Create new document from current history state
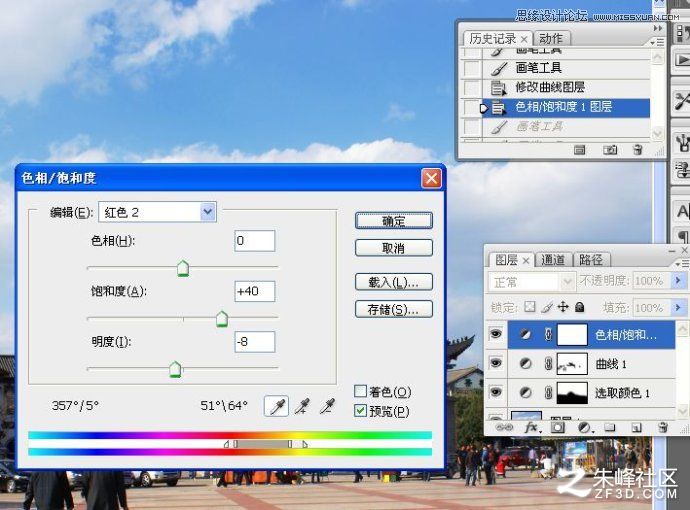 coord(580,150)
